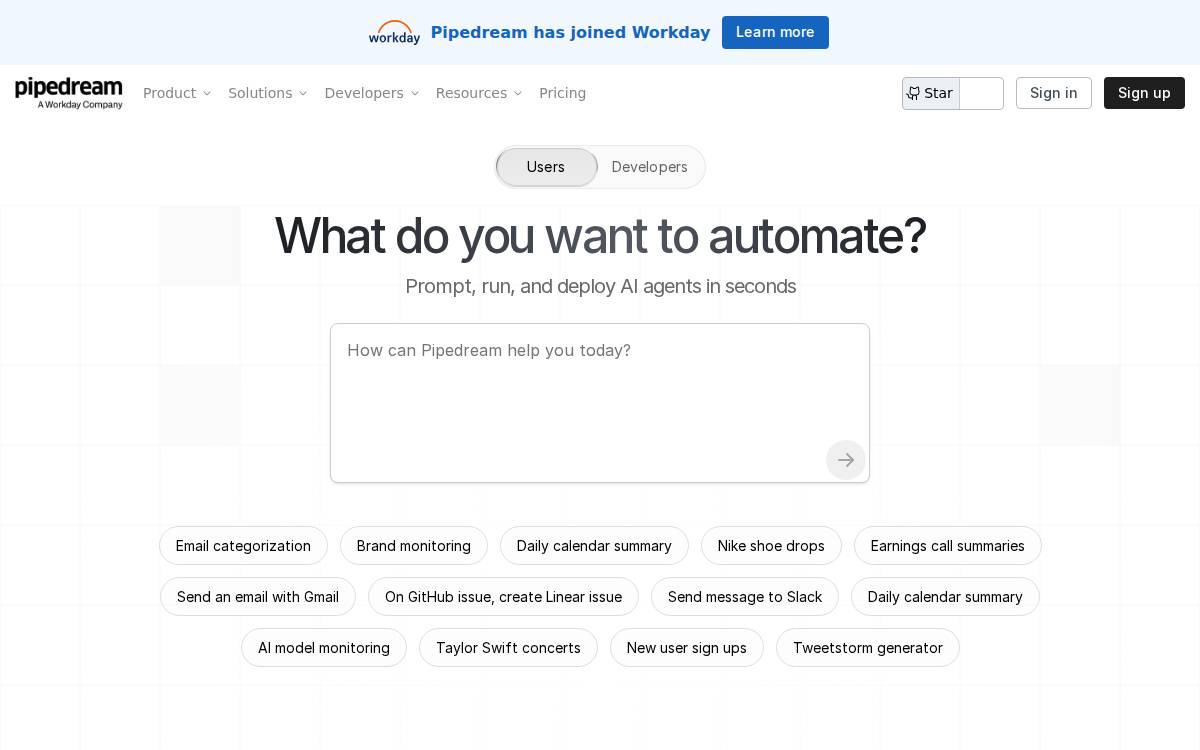Viewport: 1200px width, 750px height.
Task: Choose the New user sign ups suggestion
Action: point(687,648)
